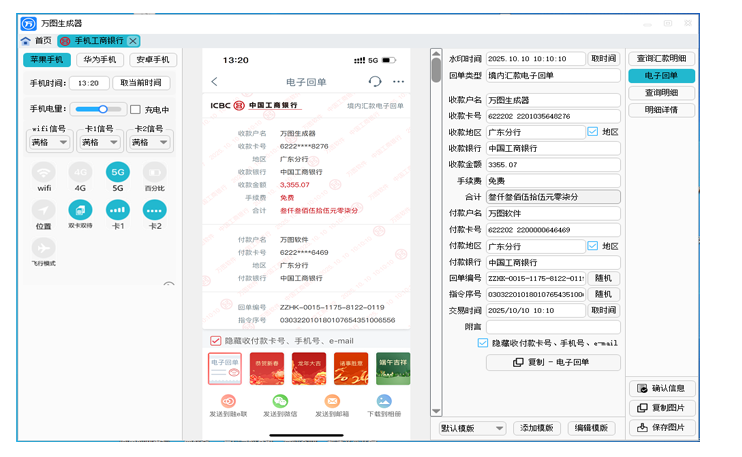Click the form's scrollbar up arrow
Image resolution: width=742 pixels, height=457 pixels.
coord(436,53)
